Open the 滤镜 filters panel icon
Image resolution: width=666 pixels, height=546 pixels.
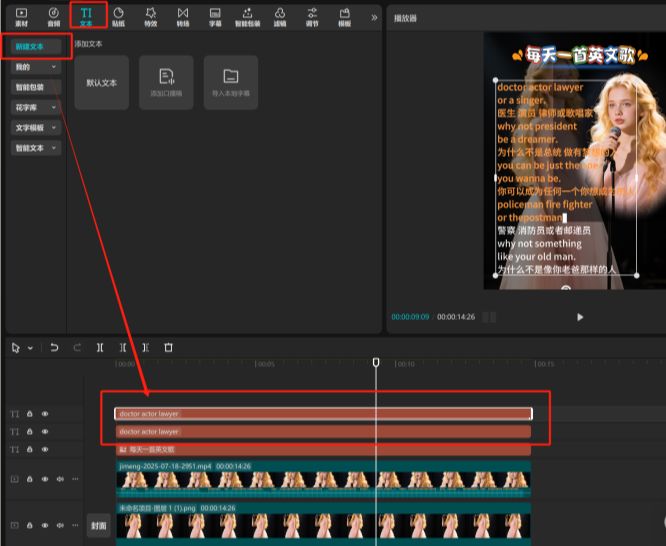pos(280,16)
